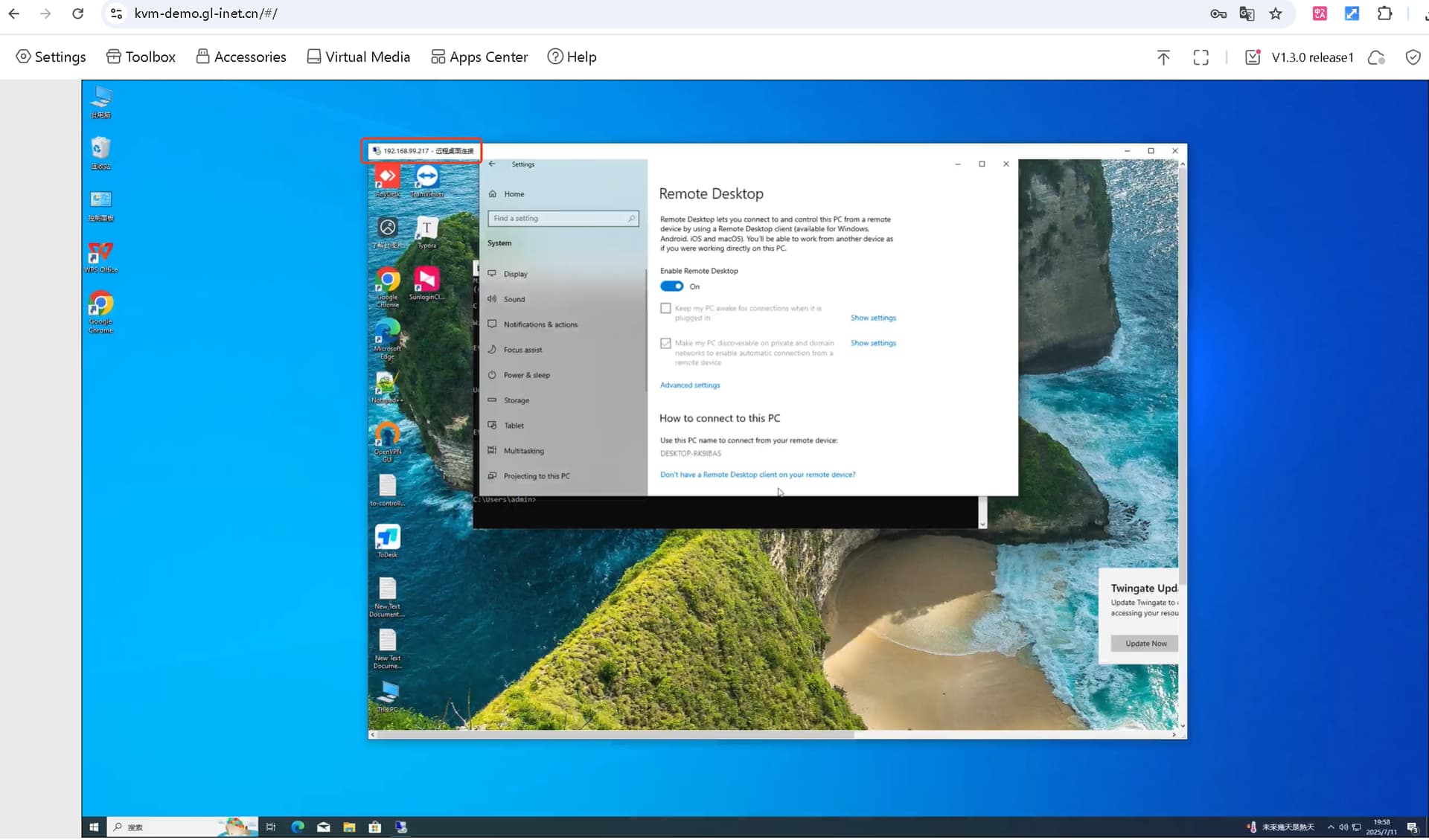The width and height of the screenshot is (1429, 840).
Task: Select the Recycle Bin desktop icon
Action: pyautogui.click(x=100, y=153)
